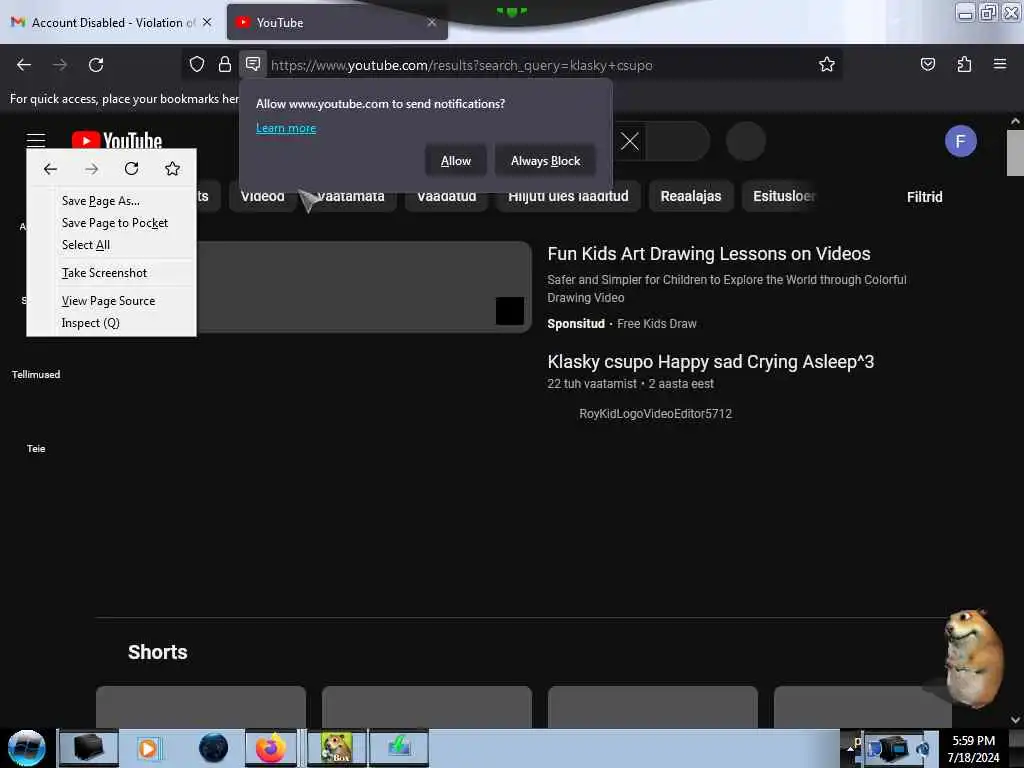
Task: Click the address bar URL field
Action: [x=461, y=65]
